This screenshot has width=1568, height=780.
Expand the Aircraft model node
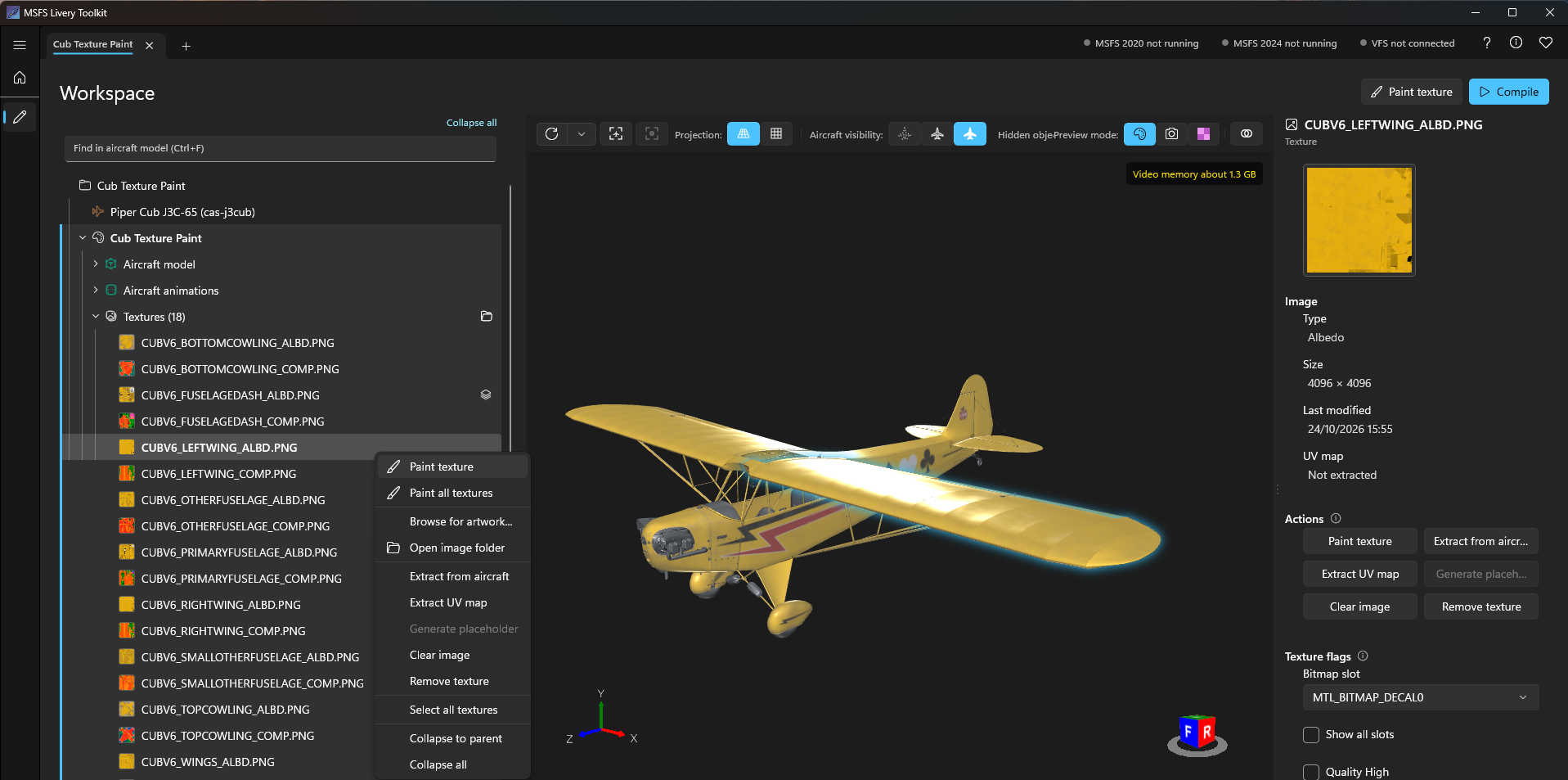coord(96,264)
